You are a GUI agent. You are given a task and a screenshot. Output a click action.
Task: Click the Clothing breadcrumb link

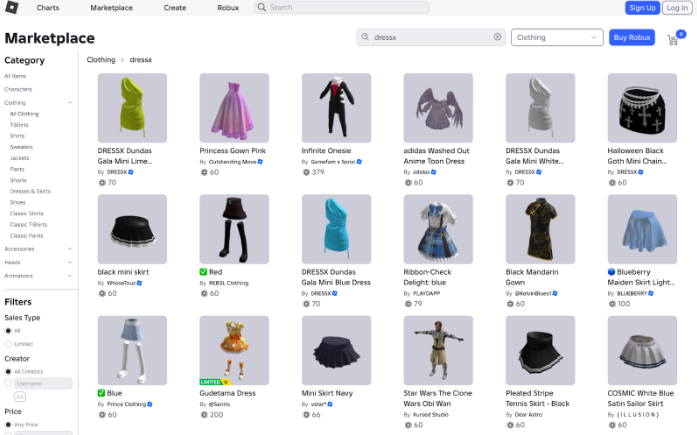[x=101, y=60]
